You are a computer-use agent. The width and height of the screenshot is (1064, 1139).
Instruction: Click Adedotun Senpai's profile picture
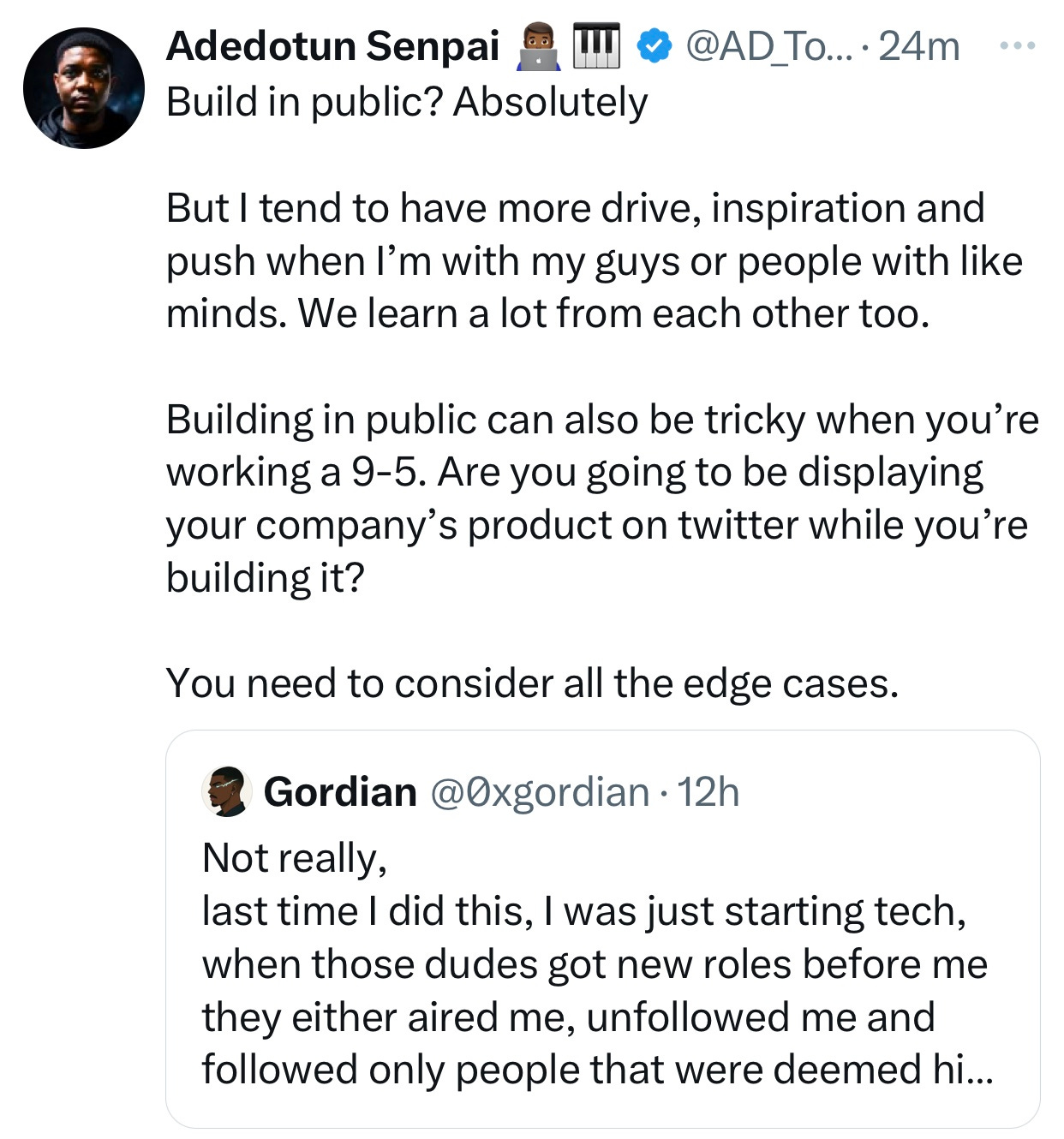click(84, 88)
